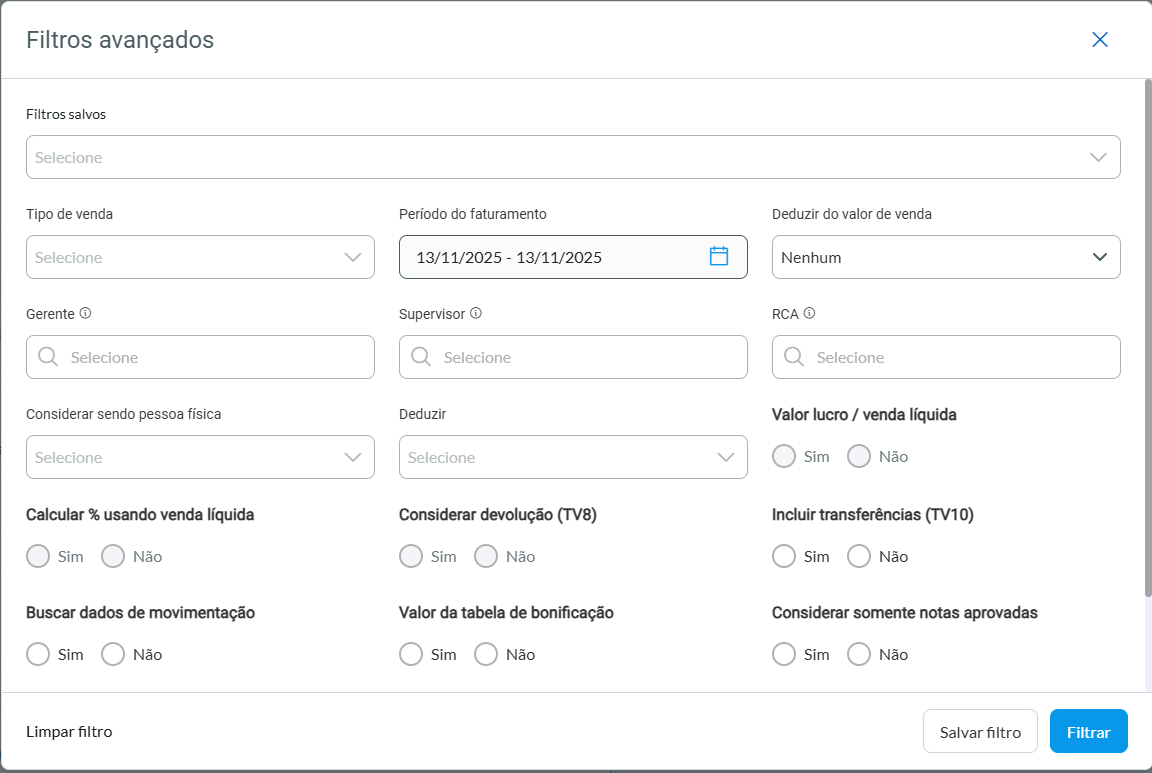This screenshot has height=773, width=1152.
Task: Expand Considerar sendo pessoa física dropdown
Action: coord(200,457)
